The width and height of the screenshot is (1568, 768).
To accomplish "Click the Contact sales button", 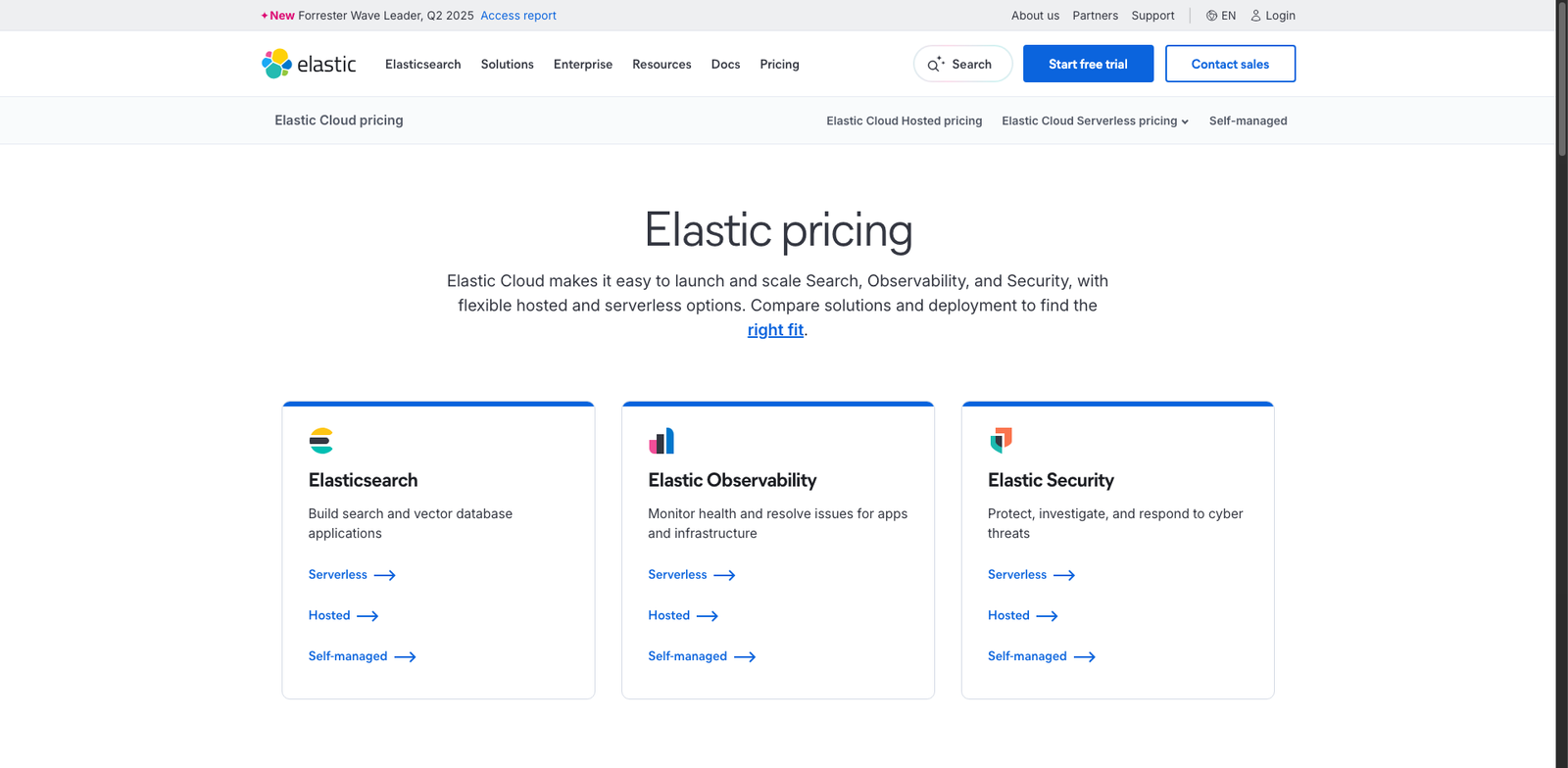I will 1230,64.
